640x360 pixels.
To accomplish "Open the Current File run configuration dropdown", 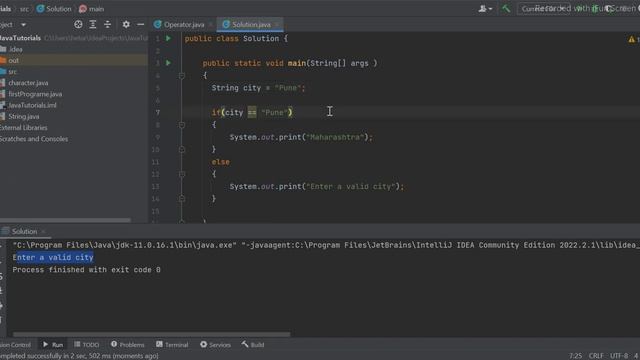I will 543,9.
